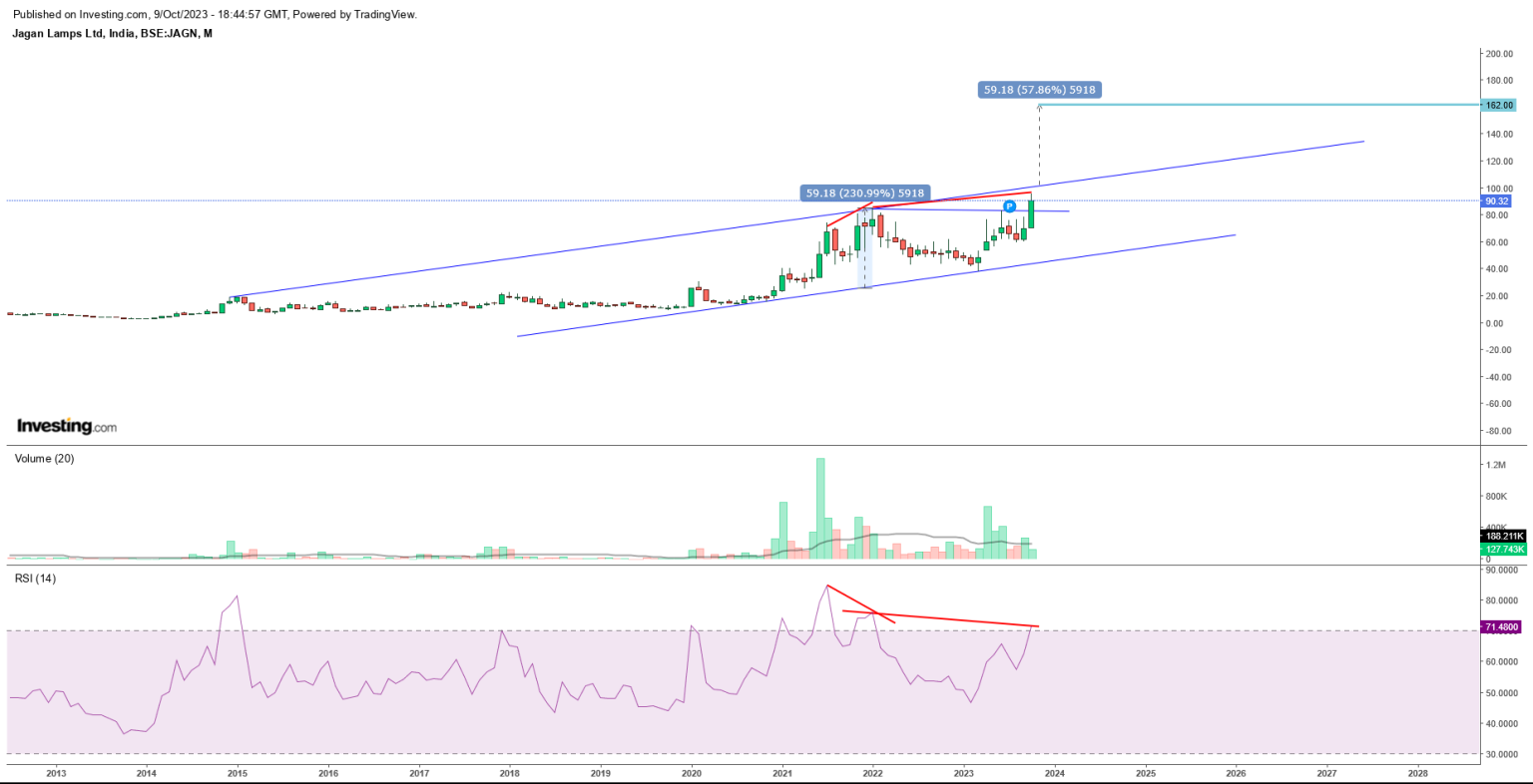Click the Jagan Lamps Ltd symbol title
Viewport: 1533px width, 784px height.
(112, 33)
